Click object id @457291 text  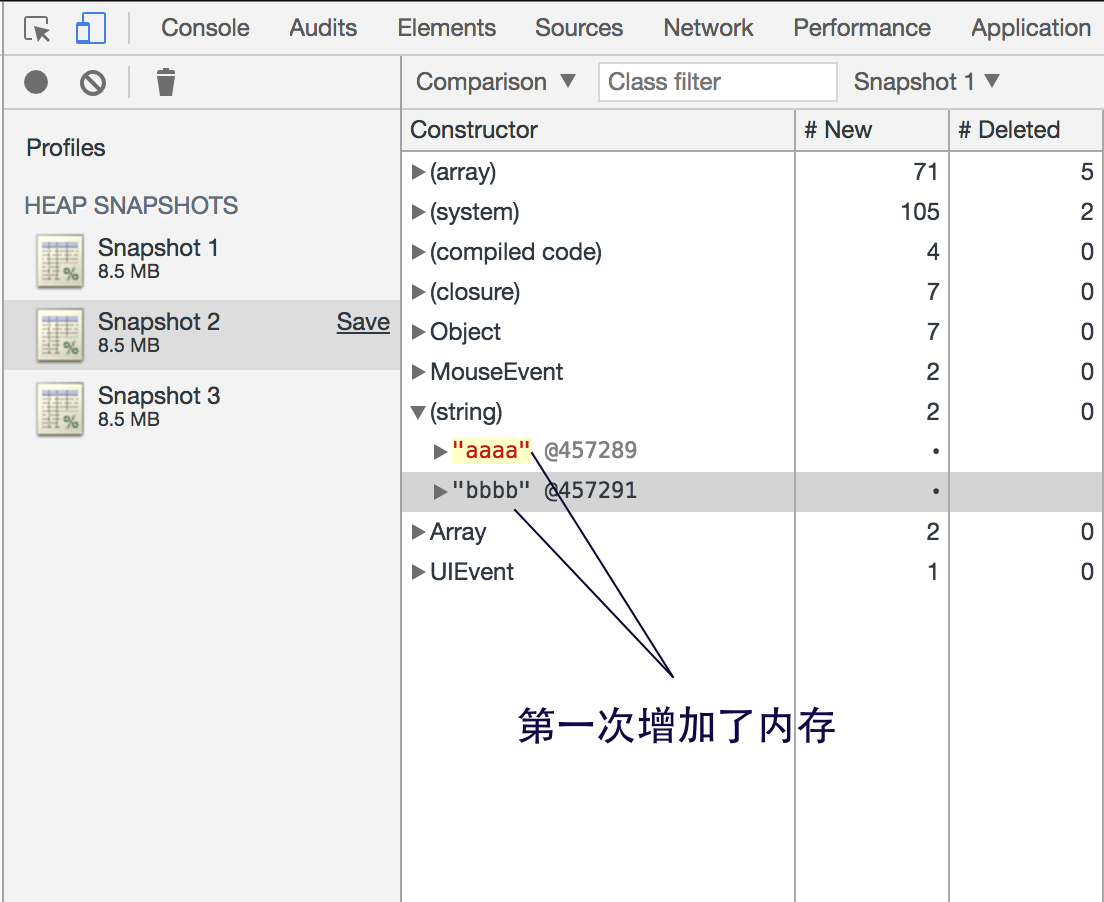[x=590, y=490]
